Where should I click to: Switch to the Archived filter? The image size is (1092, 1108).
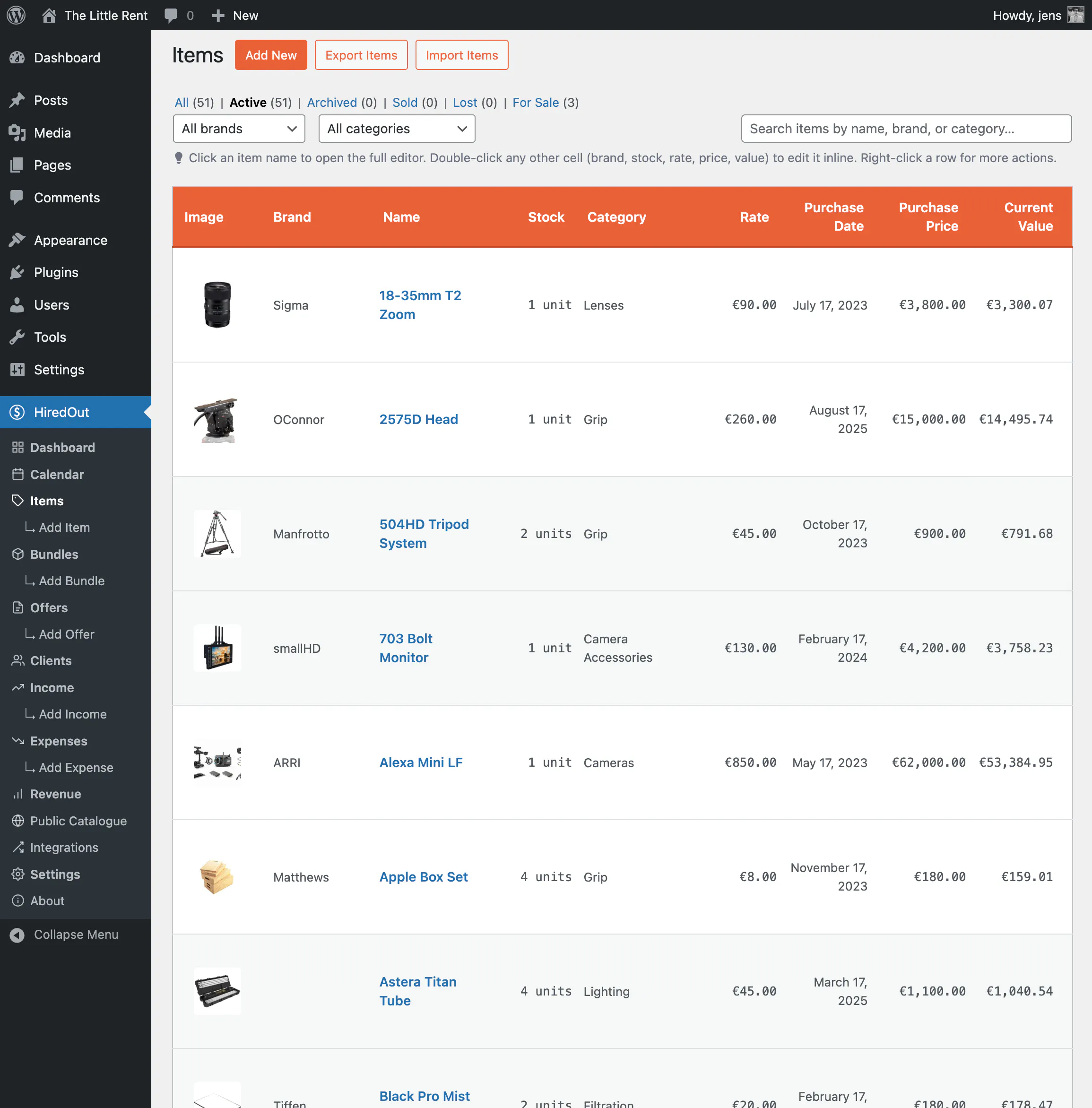[332, 103]
